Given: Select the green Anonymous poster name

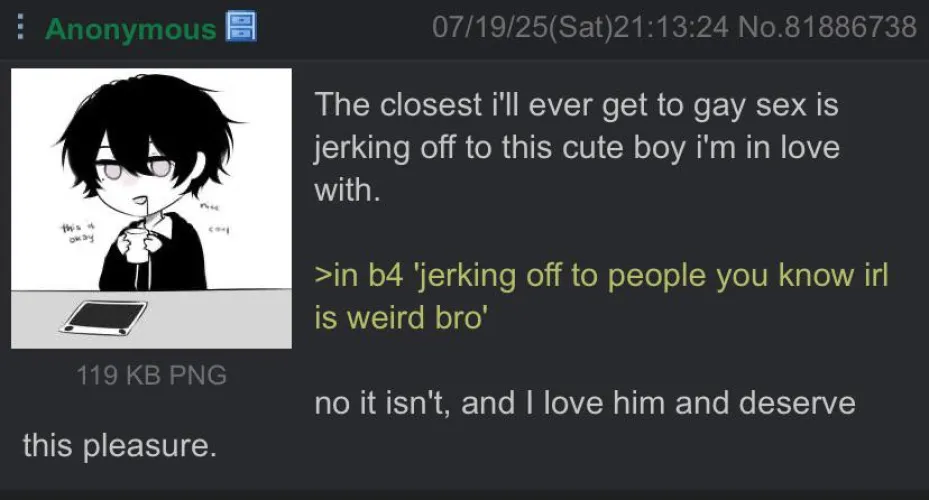Looking at the screenshot, I should point(131,29).
